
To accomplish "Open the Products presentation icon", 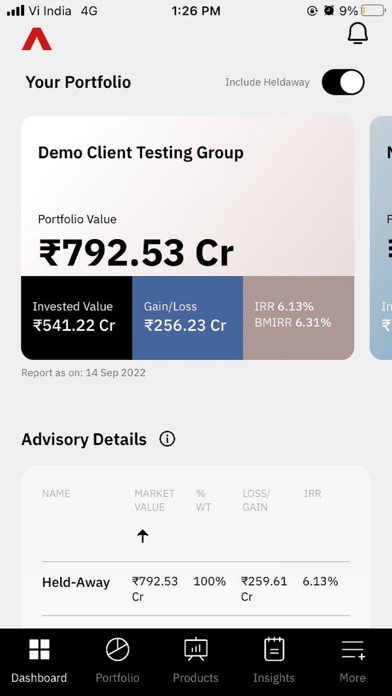I will point(196,649).
